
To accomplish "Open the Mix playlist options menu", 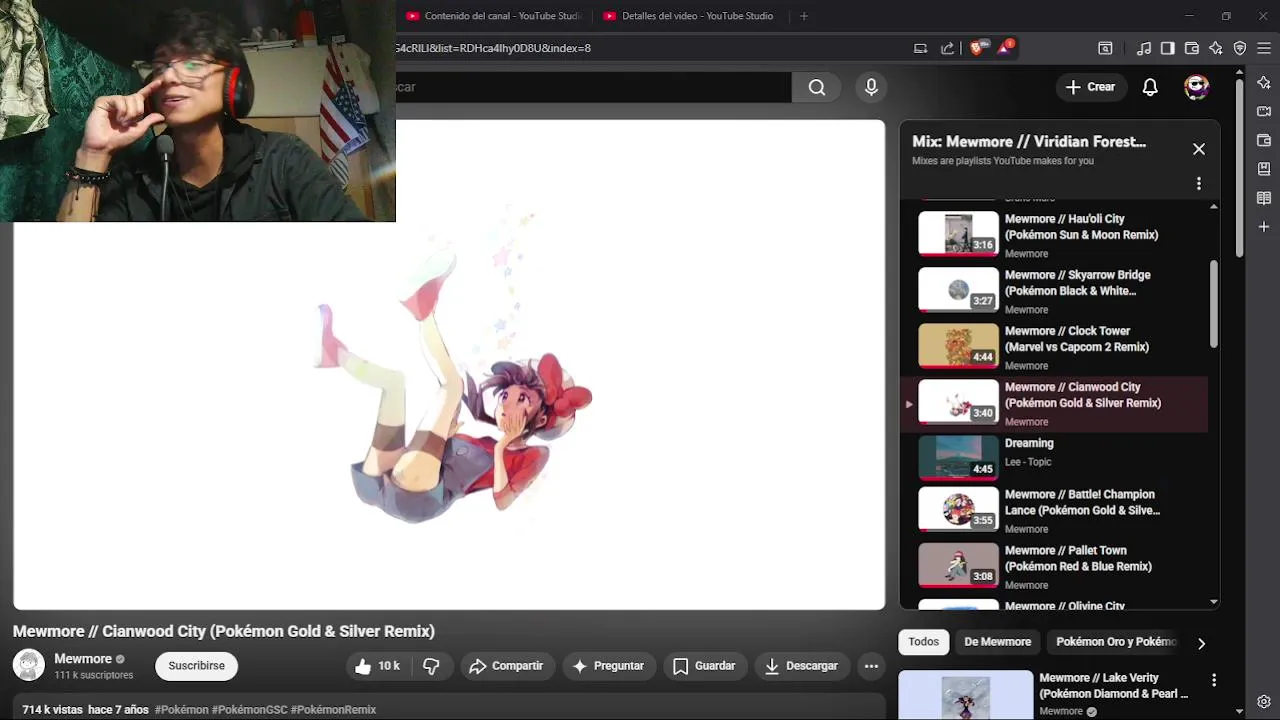I will pyautogui.click(x=1199, y=184).
